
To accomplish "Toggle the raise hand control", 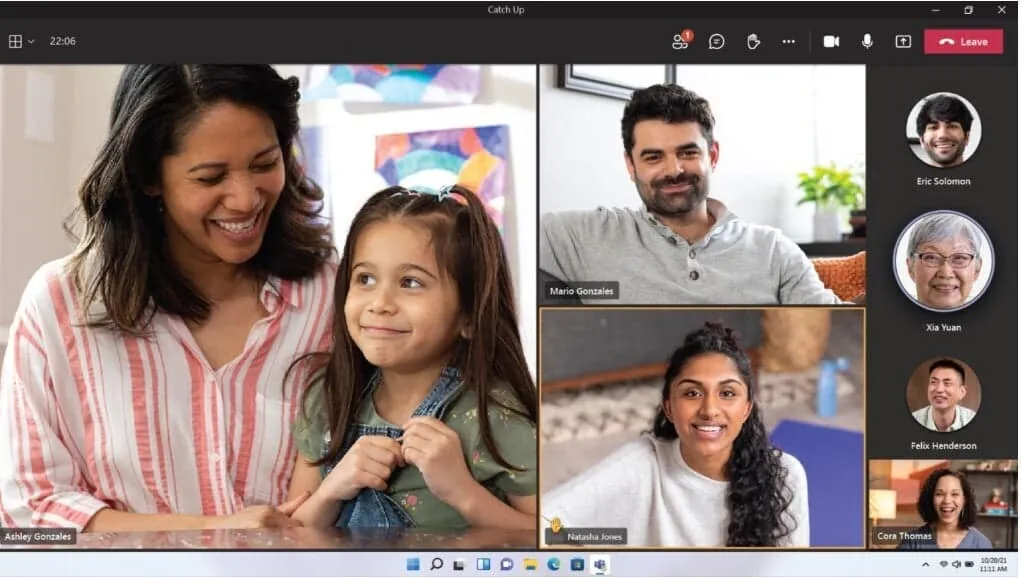I will [753, 41].
